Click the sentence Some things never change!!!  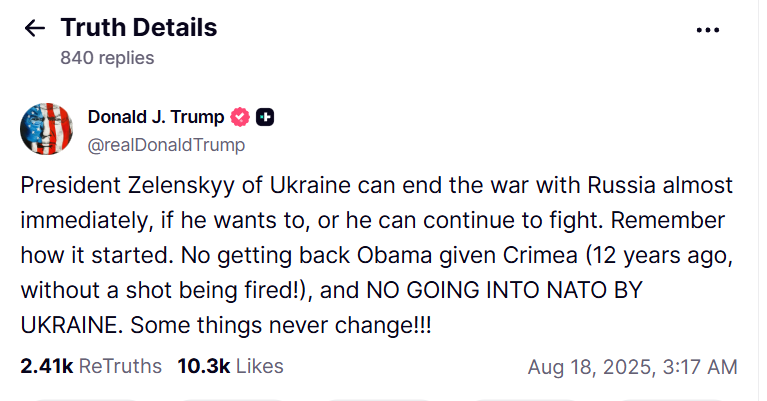tap(281, 326)
